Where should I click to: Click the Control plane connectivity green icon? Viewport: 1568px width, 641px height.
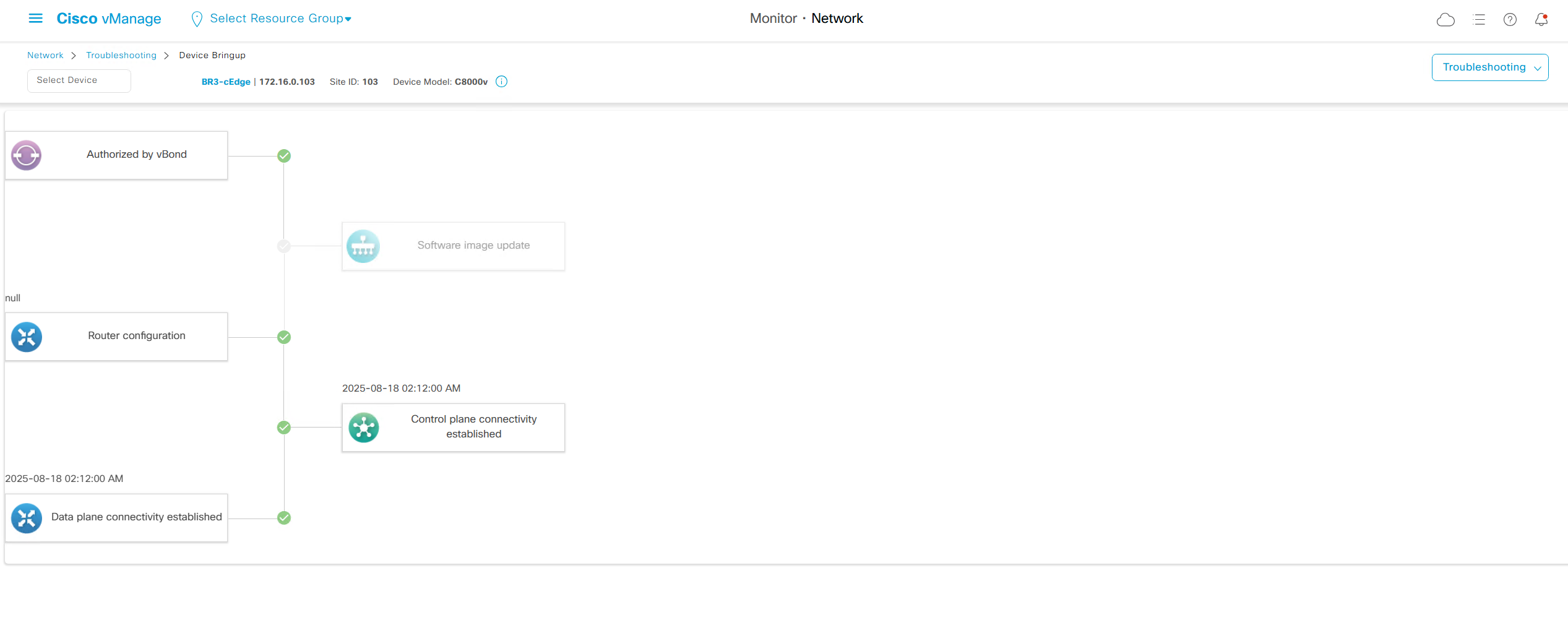[x=364, y=428]
